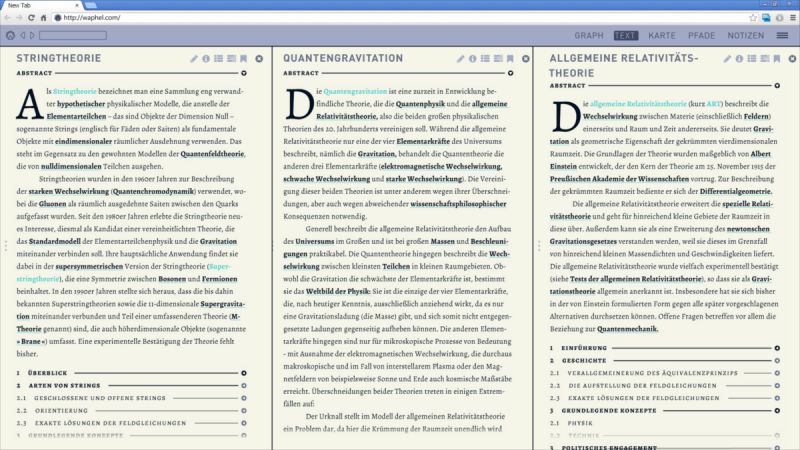
Task: Expand section 2.2 Orientierung
Action: [x=244, y=410]
